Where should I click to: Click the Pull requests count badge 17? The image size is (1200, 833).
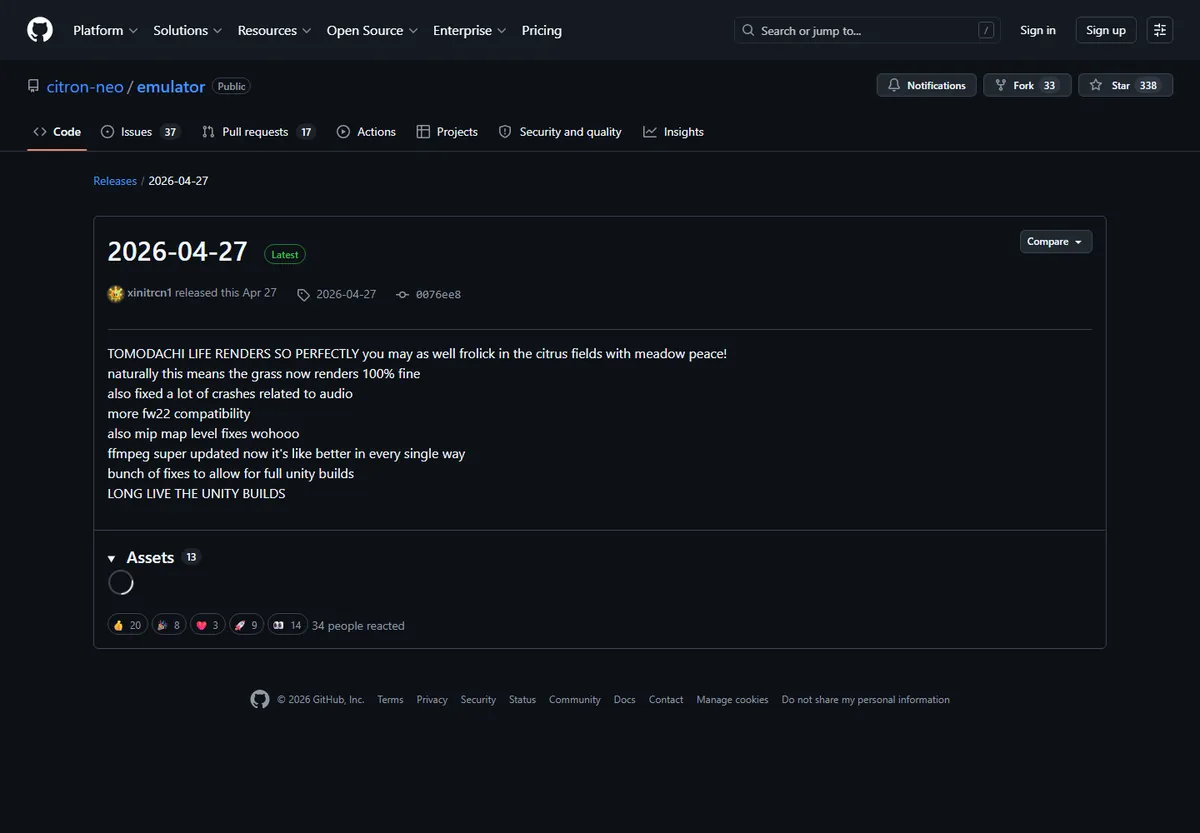306,132
